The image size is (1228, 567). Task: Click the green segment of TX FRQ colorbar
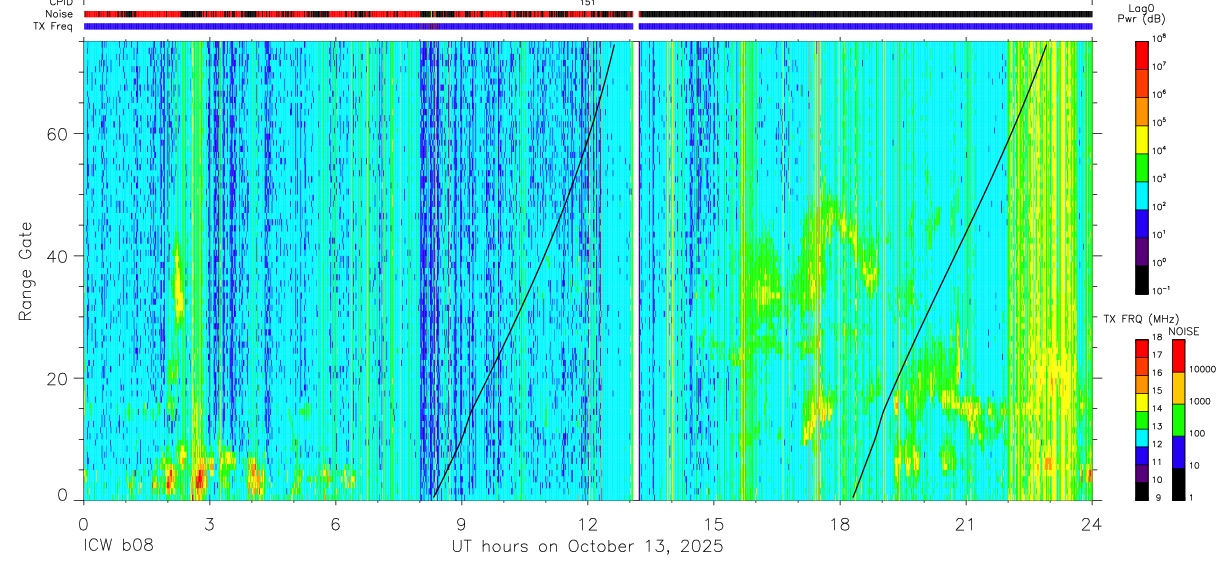pos(1142,420)
